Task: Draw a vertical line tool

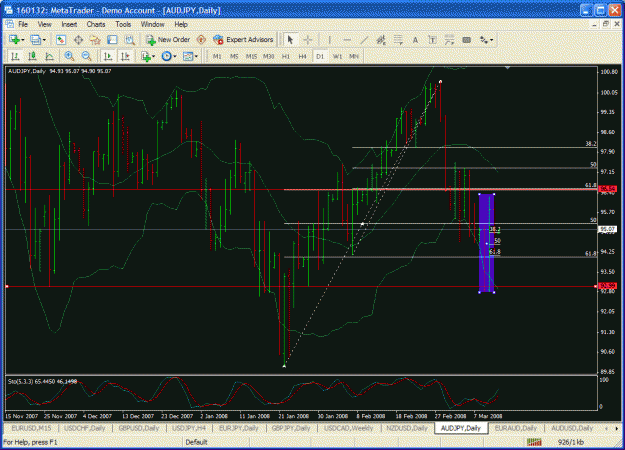Action: tap(329, 40)
